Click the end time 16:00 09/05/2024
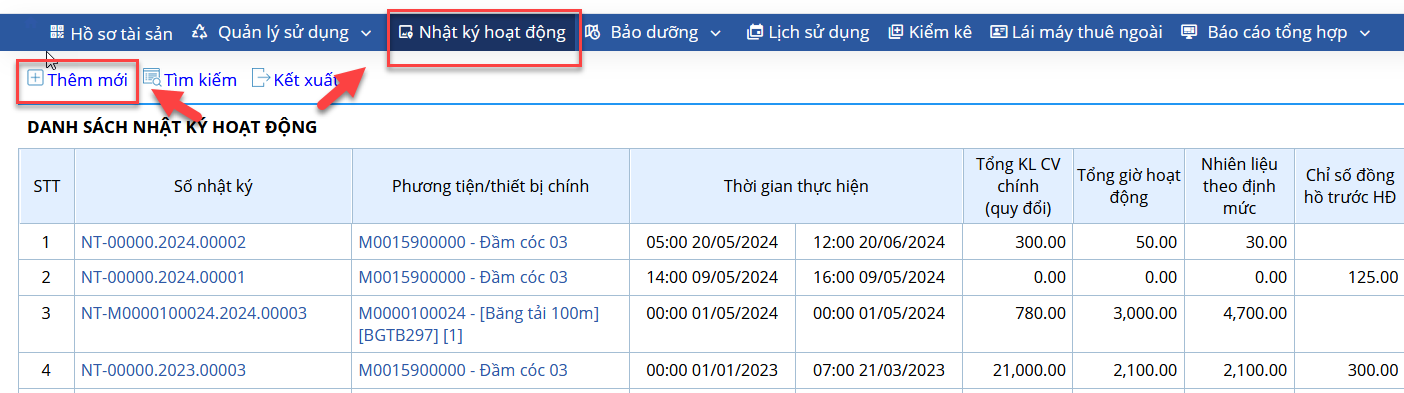The height and width of the screenshot is (393, 1404). pyautogui.click(x=879, y=277)
